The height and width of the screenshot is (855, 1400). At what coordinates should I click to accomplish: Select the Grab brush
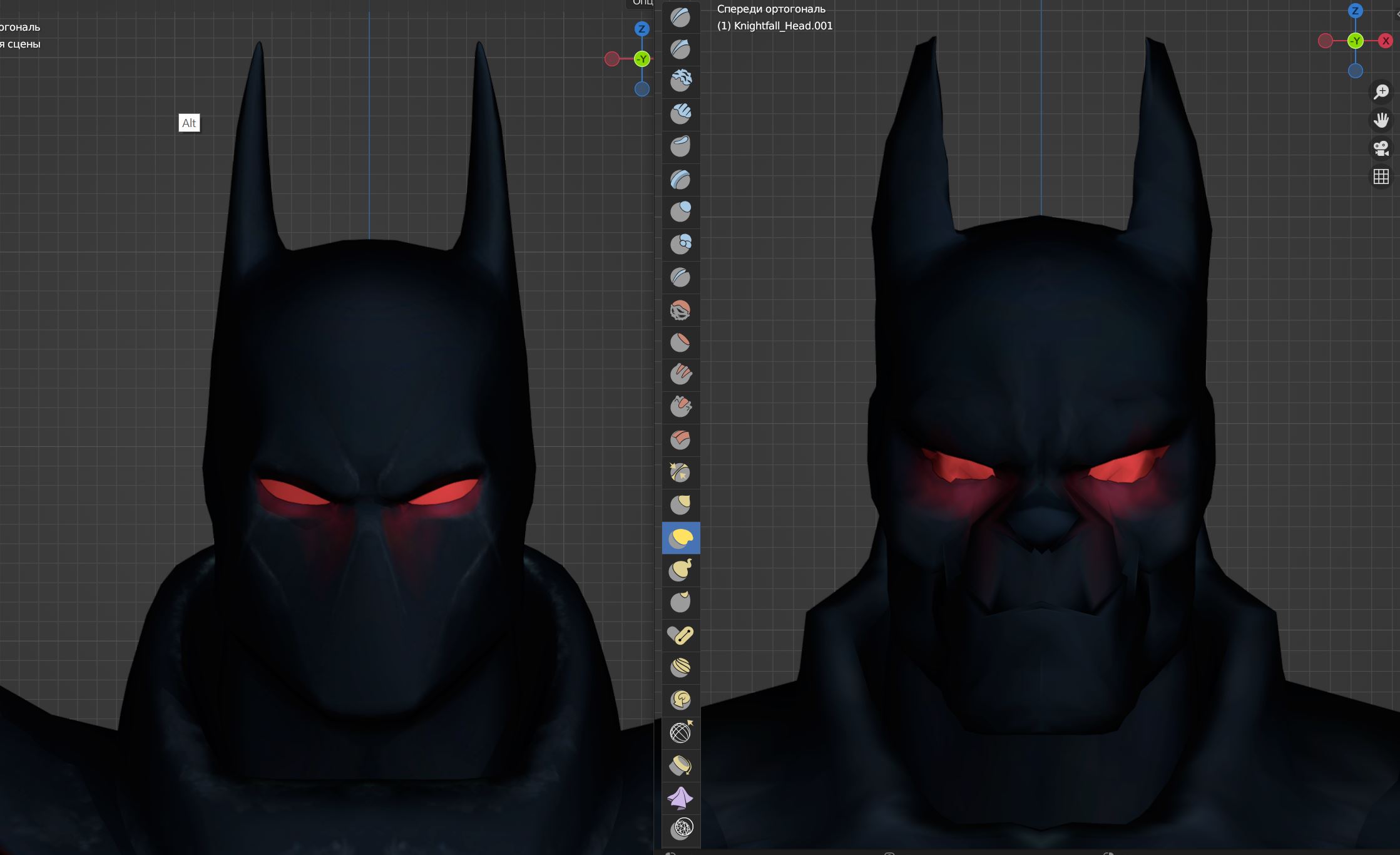680,505
